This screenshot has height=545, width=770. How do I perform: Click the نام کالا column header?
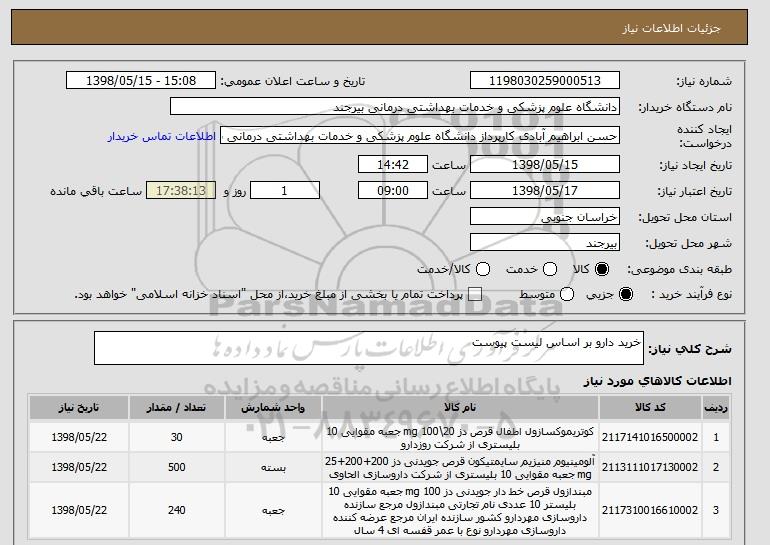460,408
